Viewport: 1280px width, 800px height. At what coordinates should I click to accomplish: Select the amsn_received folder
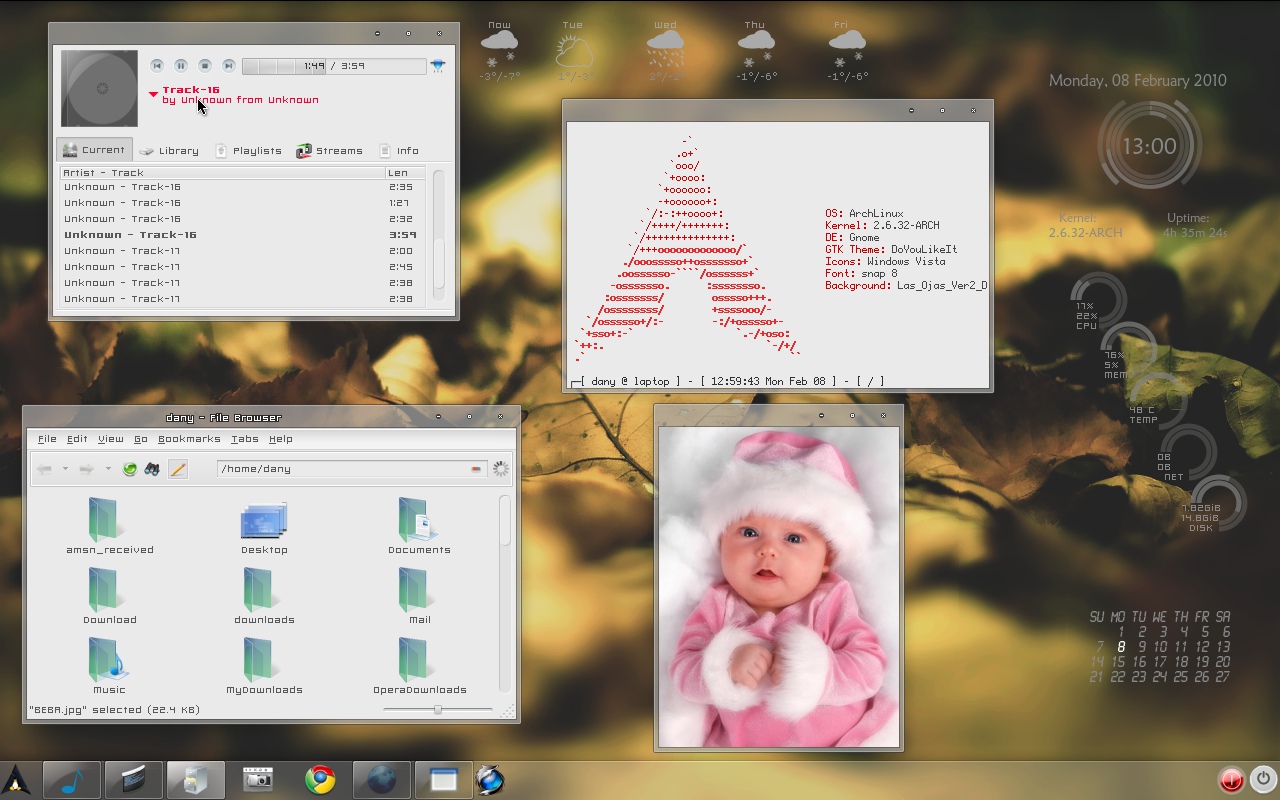click(110, 526)
